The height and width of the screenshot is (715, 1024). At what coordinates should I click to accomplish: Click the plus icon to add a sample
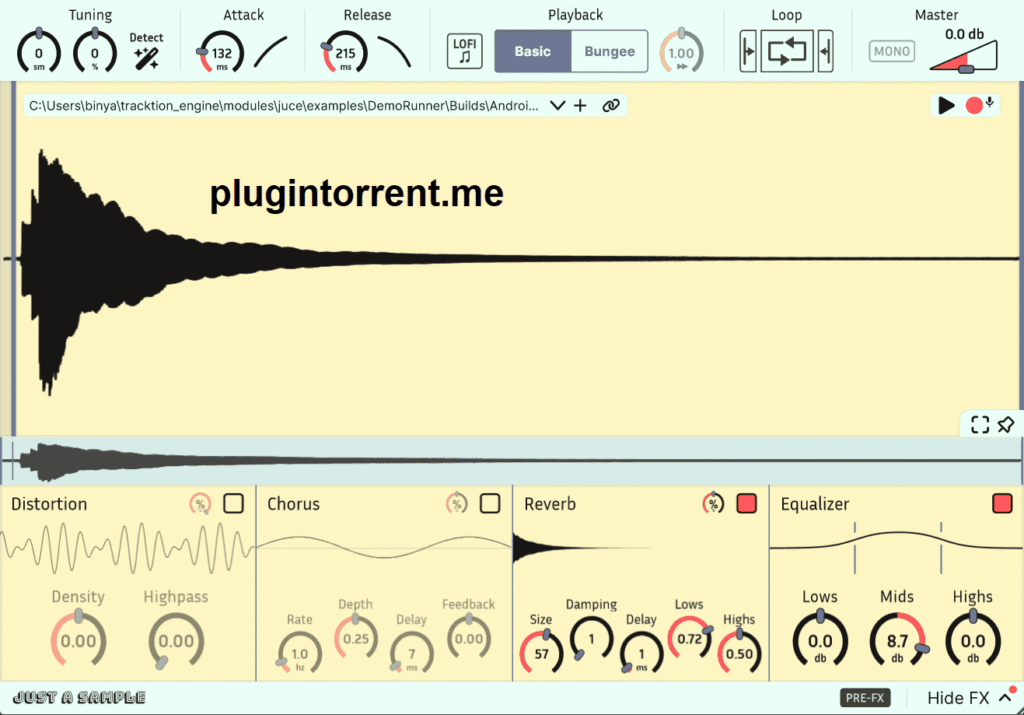point(580,105)
